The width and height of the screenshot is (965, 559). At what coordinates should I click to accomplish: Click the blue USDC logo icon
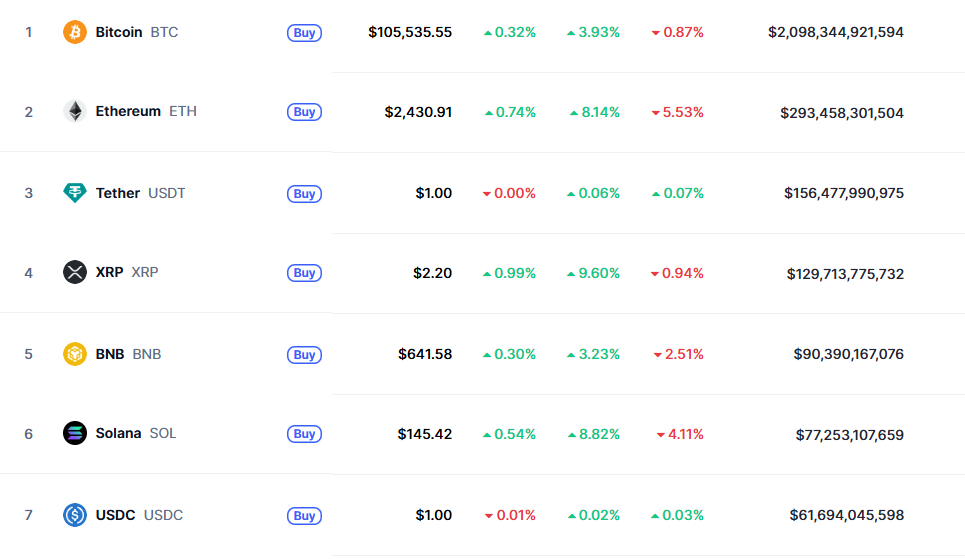pos(75,515)
